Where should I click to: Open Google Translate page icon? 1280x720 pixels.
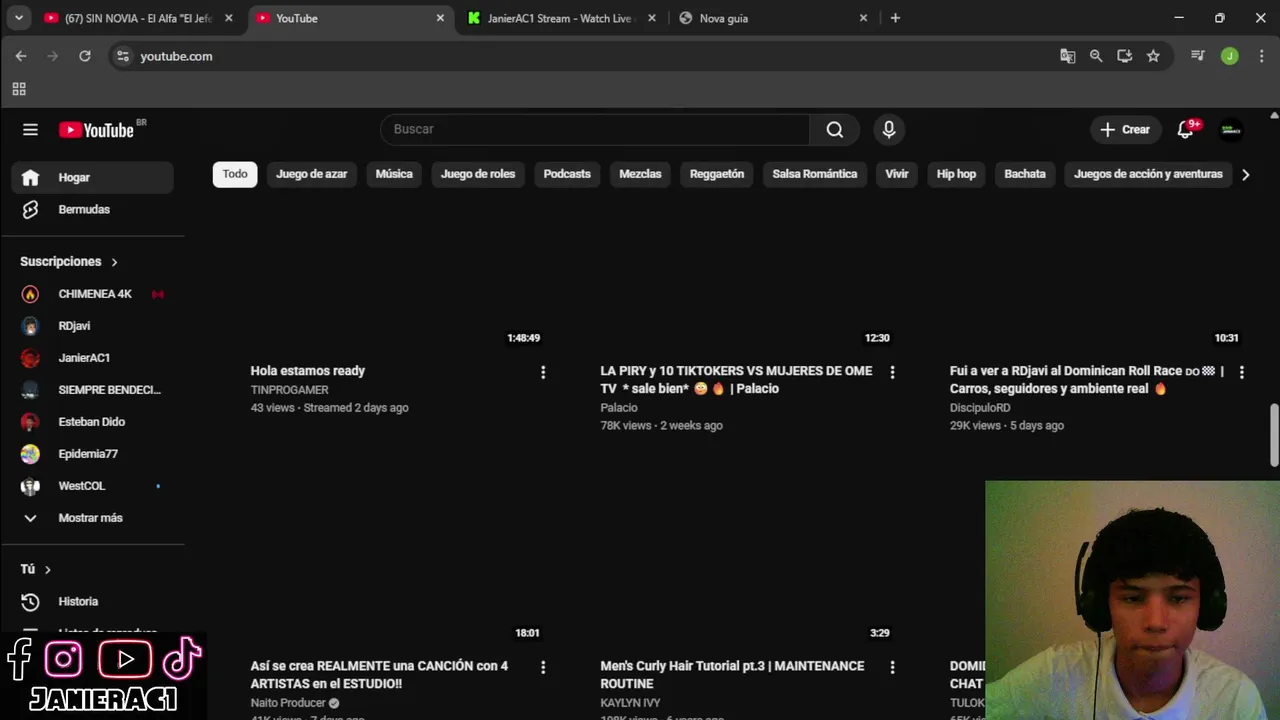pos(1068,56)
